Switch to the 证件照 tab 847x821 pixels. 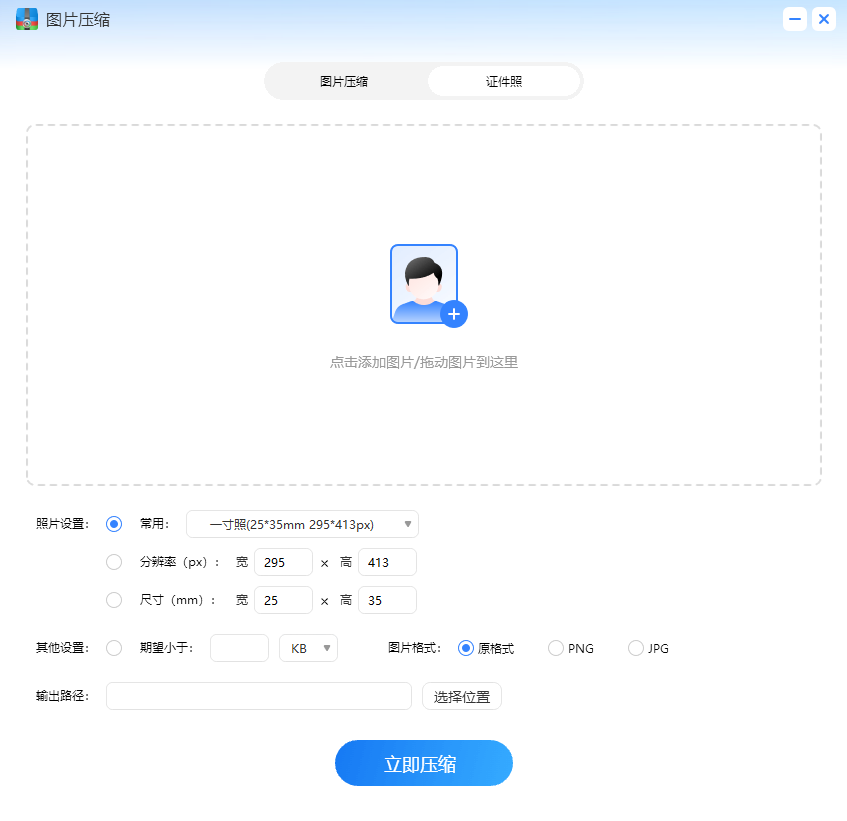click(x=504, y=81)
